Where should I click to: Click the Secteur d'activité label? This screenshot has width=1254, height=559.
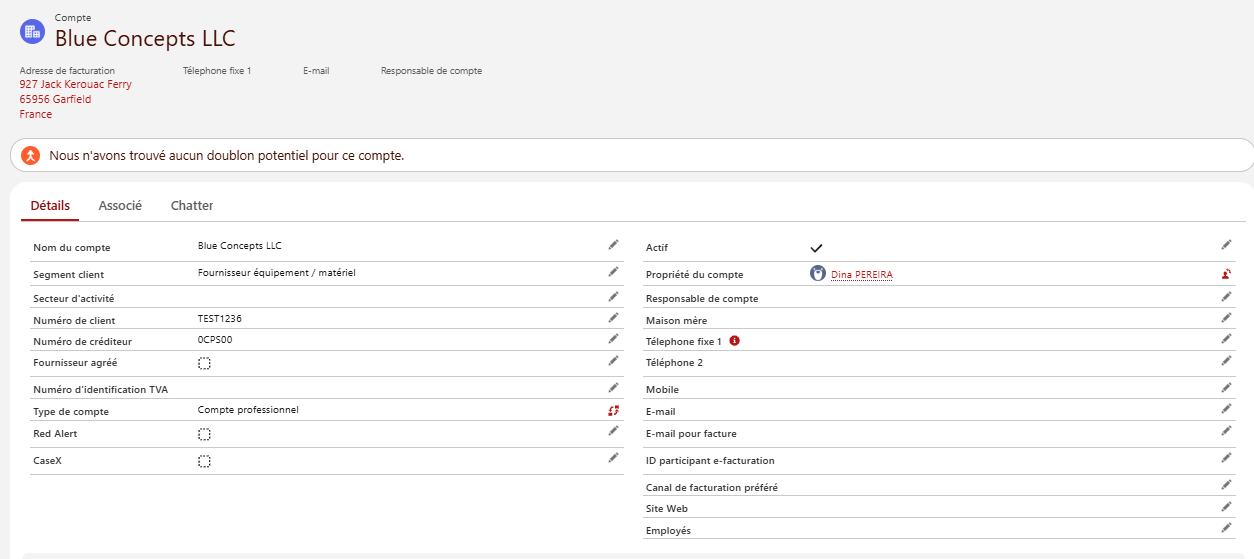click(74, 299)
